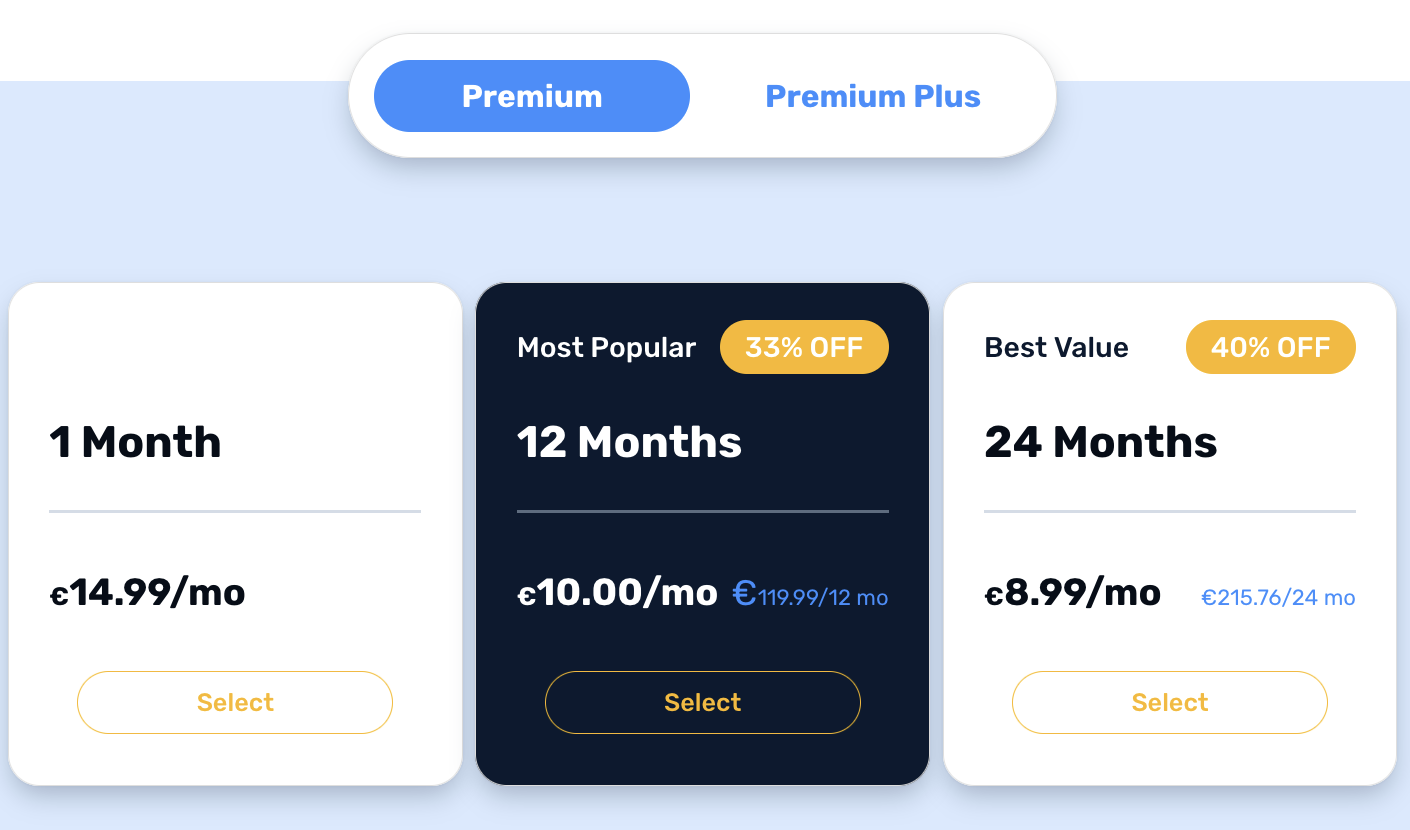
Task: Click the Best Value label
Action: pyautogui.click(x=1056, y=348)
